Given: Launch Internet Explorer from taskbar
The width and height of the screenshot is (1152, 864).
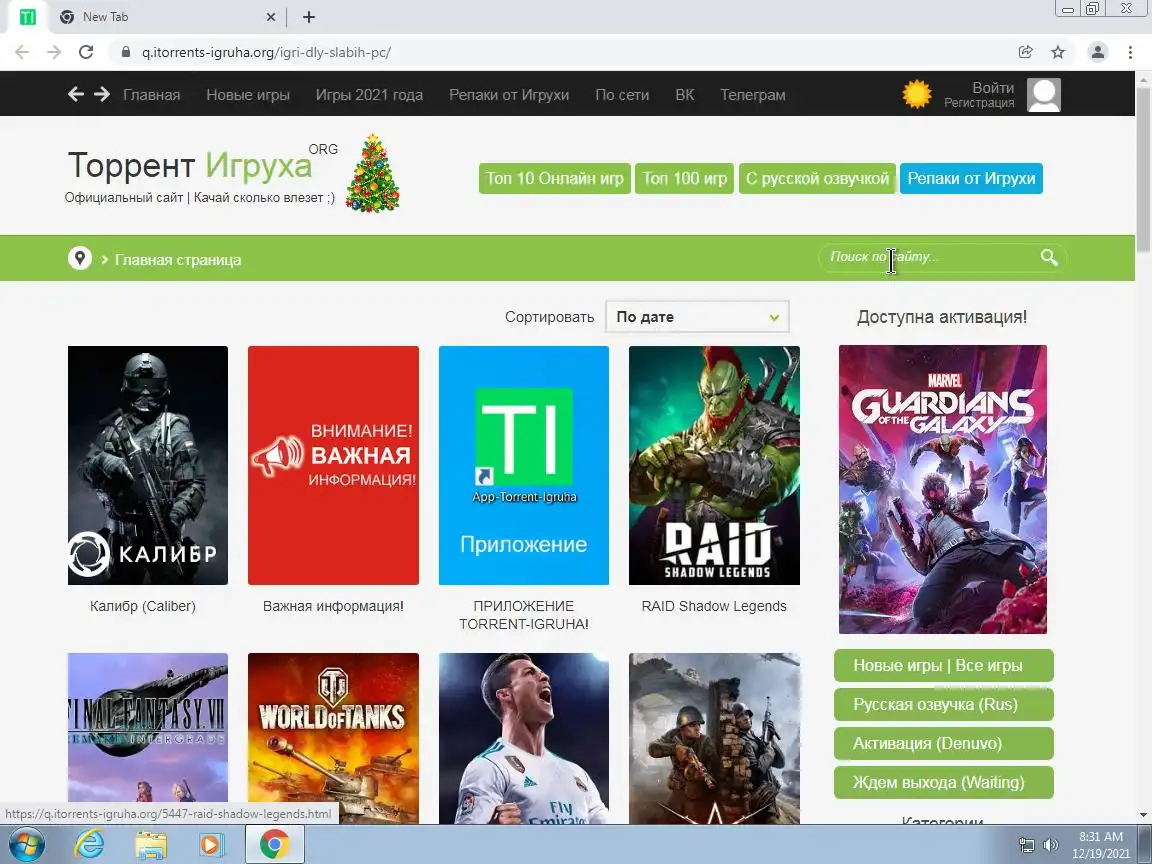Looking at the screenshot, I should [x=89, y=845].
